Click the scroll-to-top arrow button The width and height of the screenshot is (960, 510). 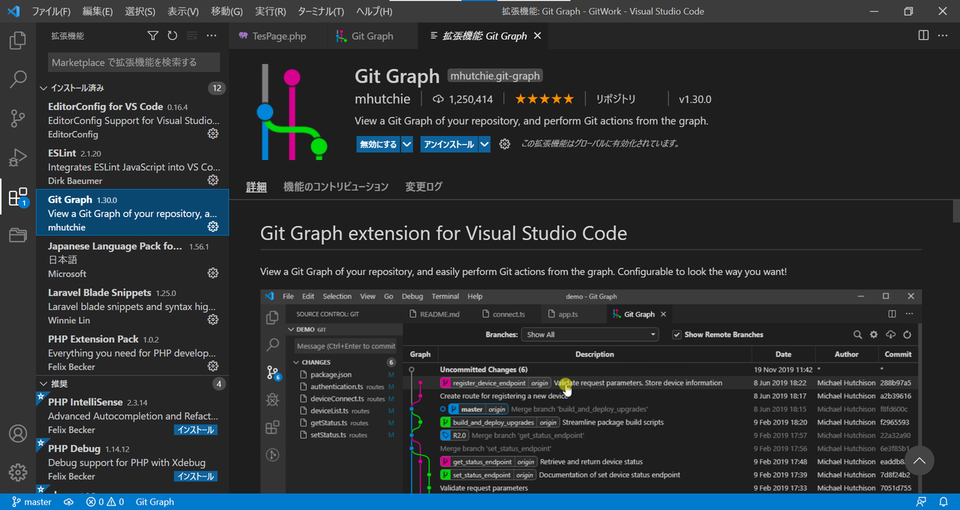(920, 460)
